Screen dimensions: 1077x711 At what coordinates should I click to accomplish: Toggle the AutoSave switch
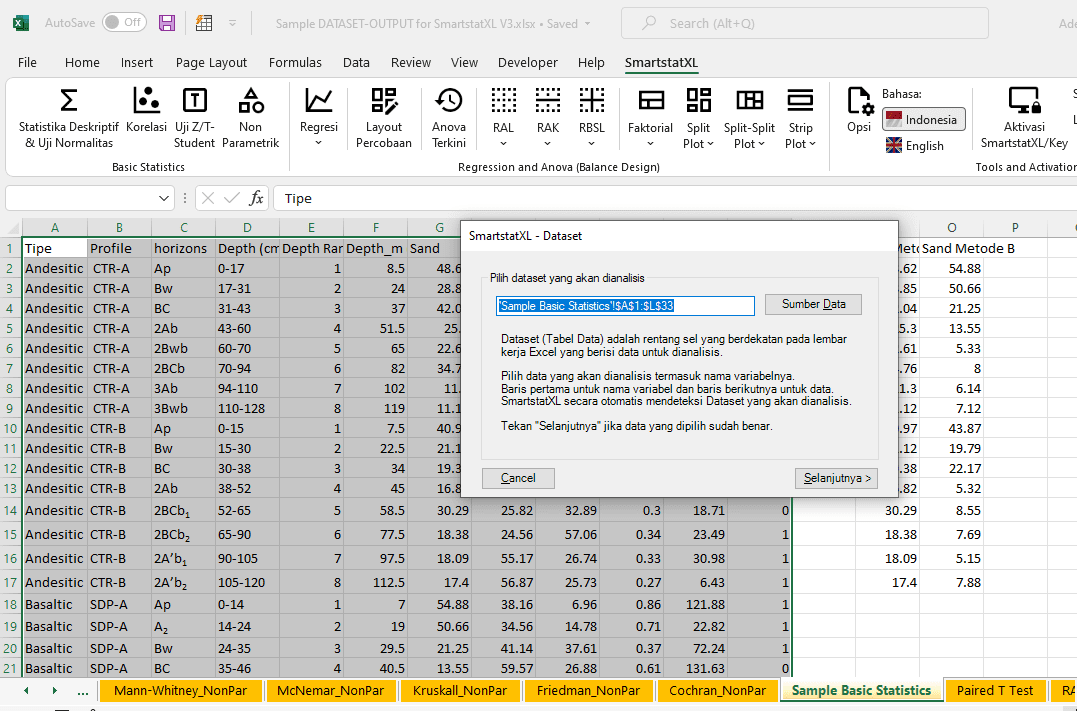pyautogui.click(x=124, y=22)
